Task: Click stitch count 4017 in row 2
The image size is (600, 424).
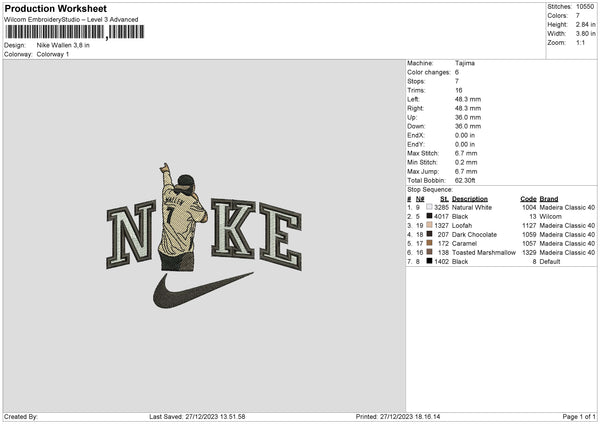Action: (x=441, y=217)
